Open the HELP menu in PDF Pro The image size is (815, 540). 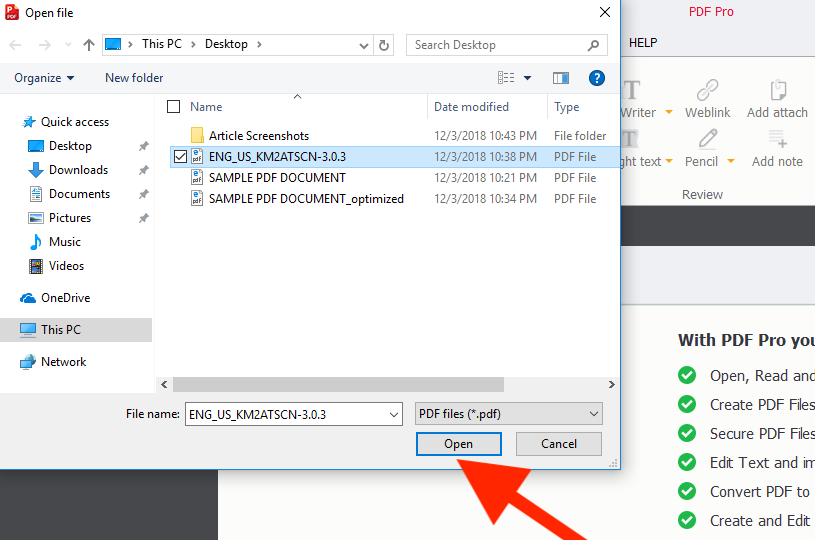[x=643, y=43]
